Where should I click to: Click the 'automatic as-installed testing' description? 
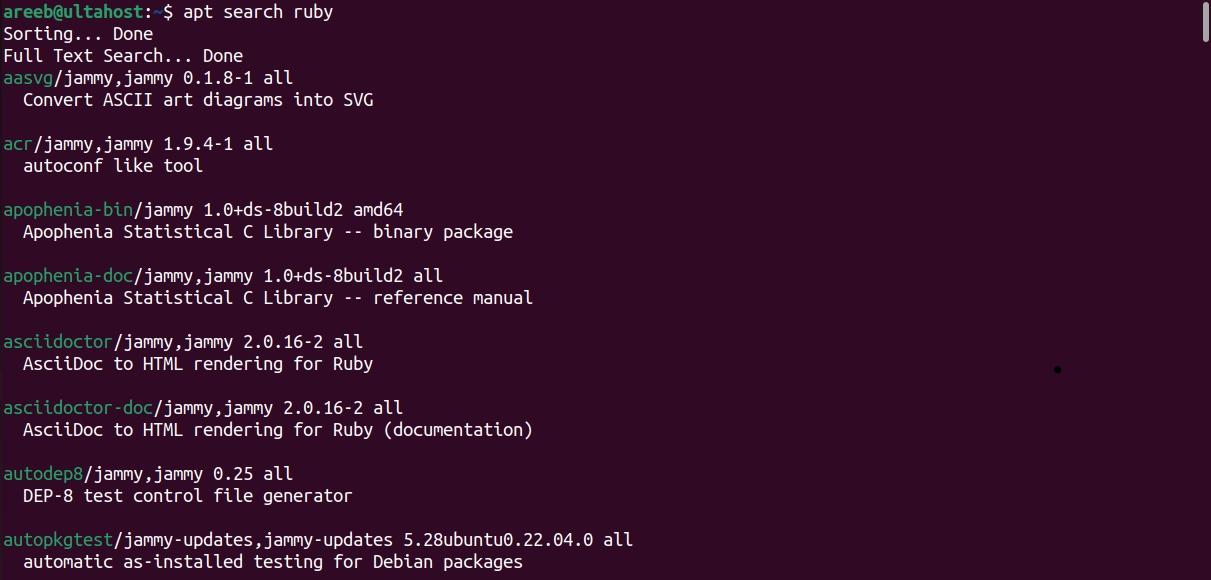(x=273, y=562)
